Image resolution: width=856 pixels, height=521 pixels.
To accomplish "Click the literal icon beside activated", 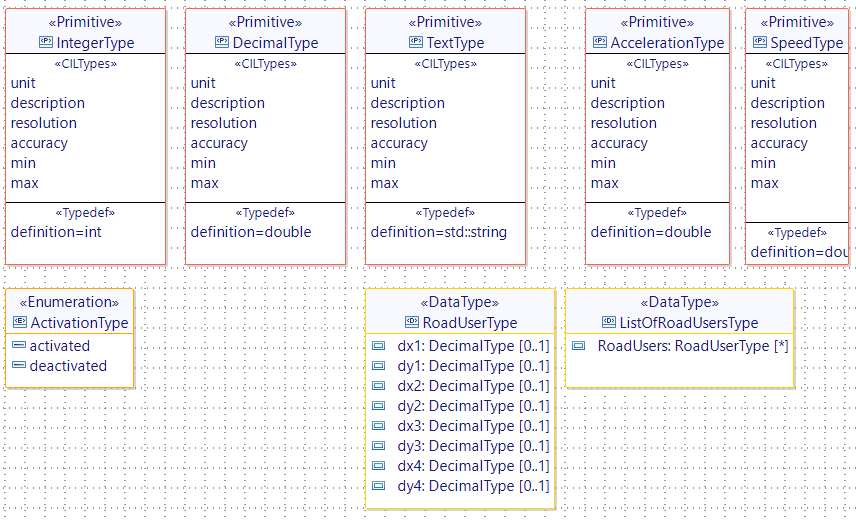I will click(x=19, y=345).
